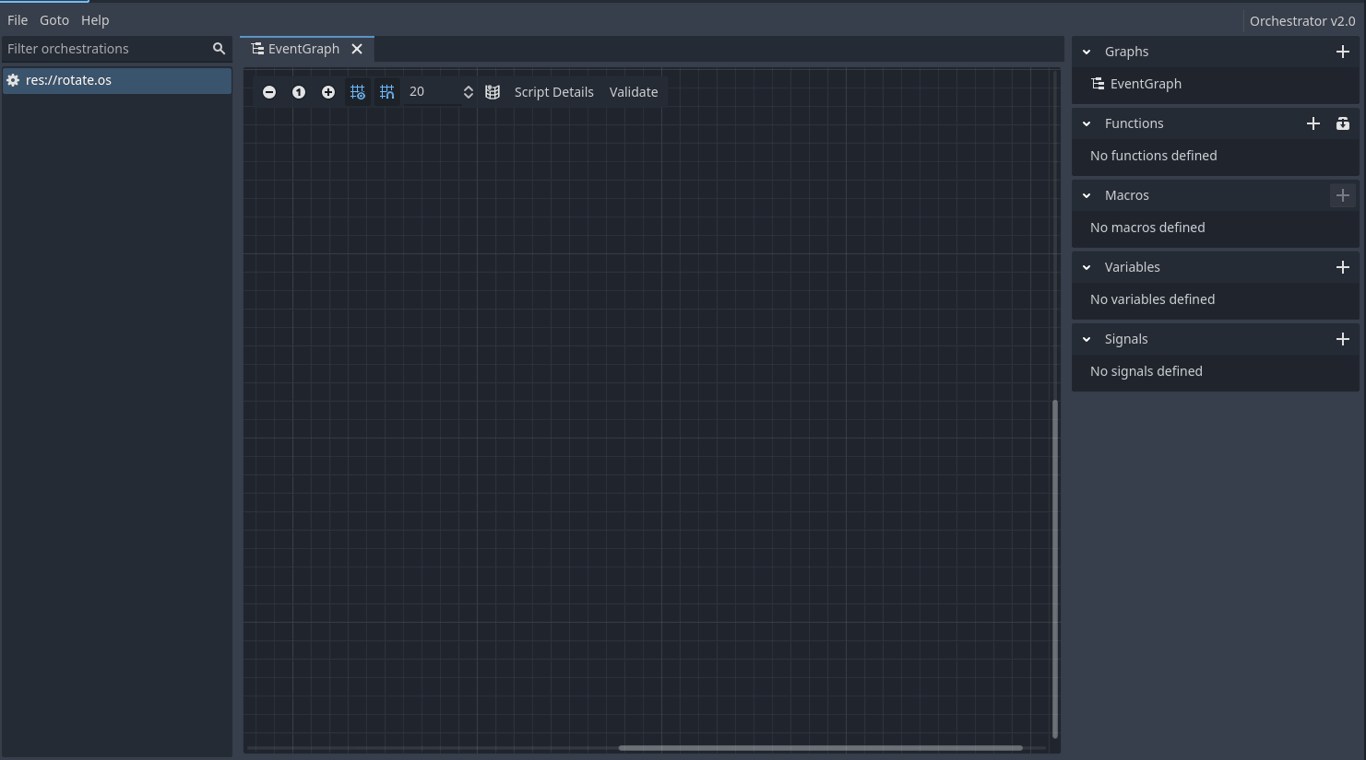Image resolution: width=1366 pixels, height=760 pixels.
Task: Click the 'No signals defined' text
Action: pos(1146,372)
